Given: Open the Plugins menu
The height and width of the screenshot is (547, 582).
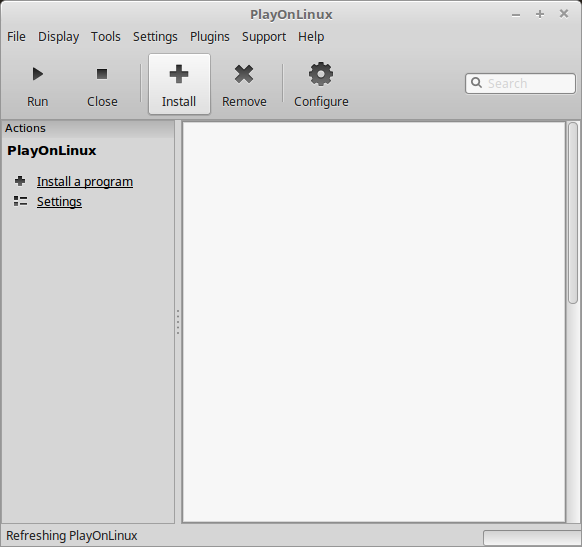Looking at the screenshot, I should 210,37.
